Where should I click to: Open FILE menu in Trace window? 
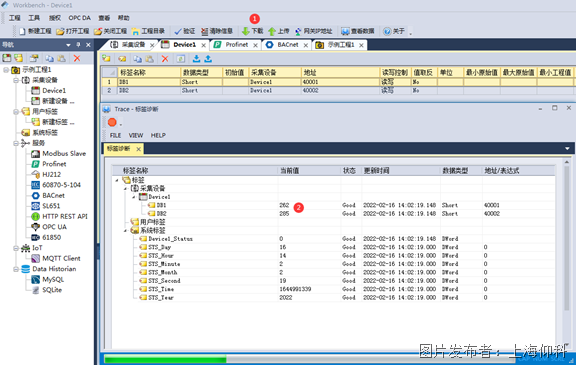115,135
